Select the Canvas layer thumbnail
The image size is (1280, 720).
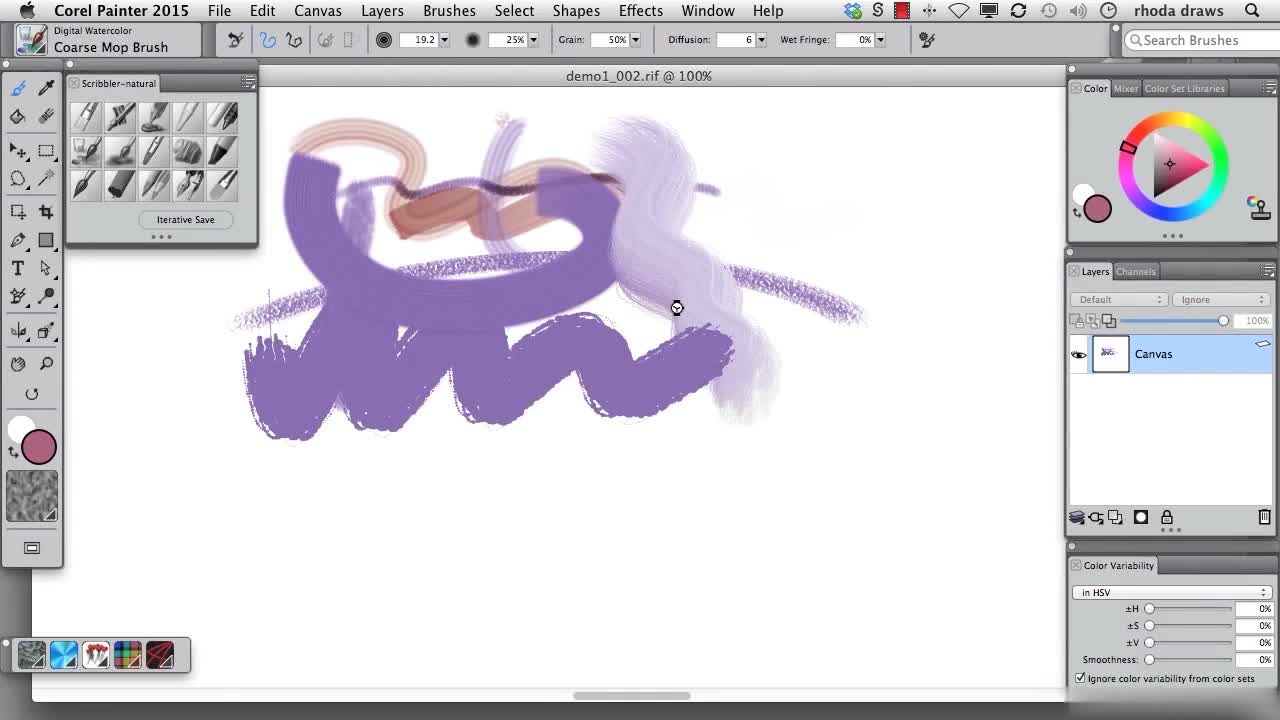pyautogui.click(x=1110, y=354)
